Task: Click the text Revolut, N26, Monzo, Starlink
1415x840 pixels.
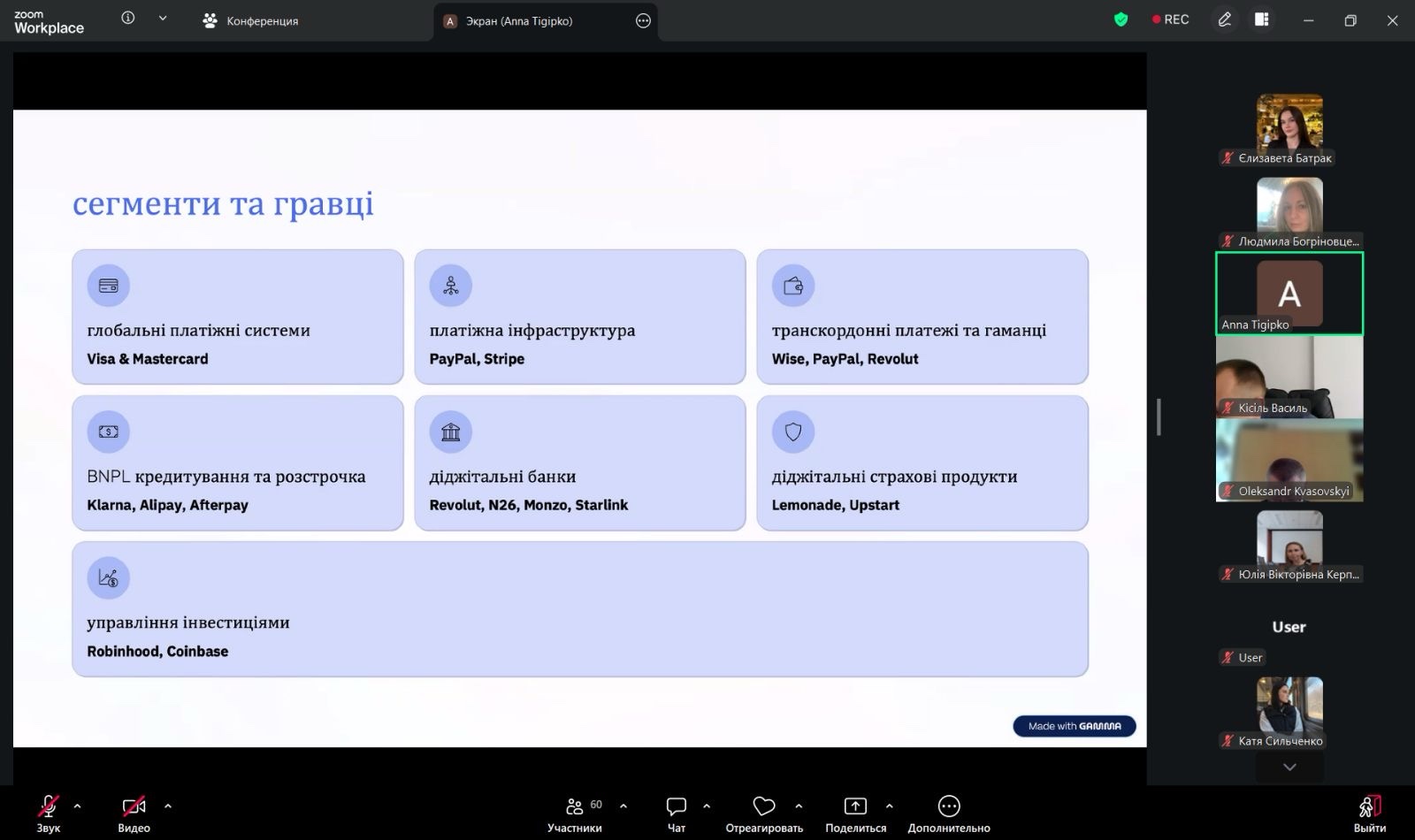Action: (x=529, y=505)
